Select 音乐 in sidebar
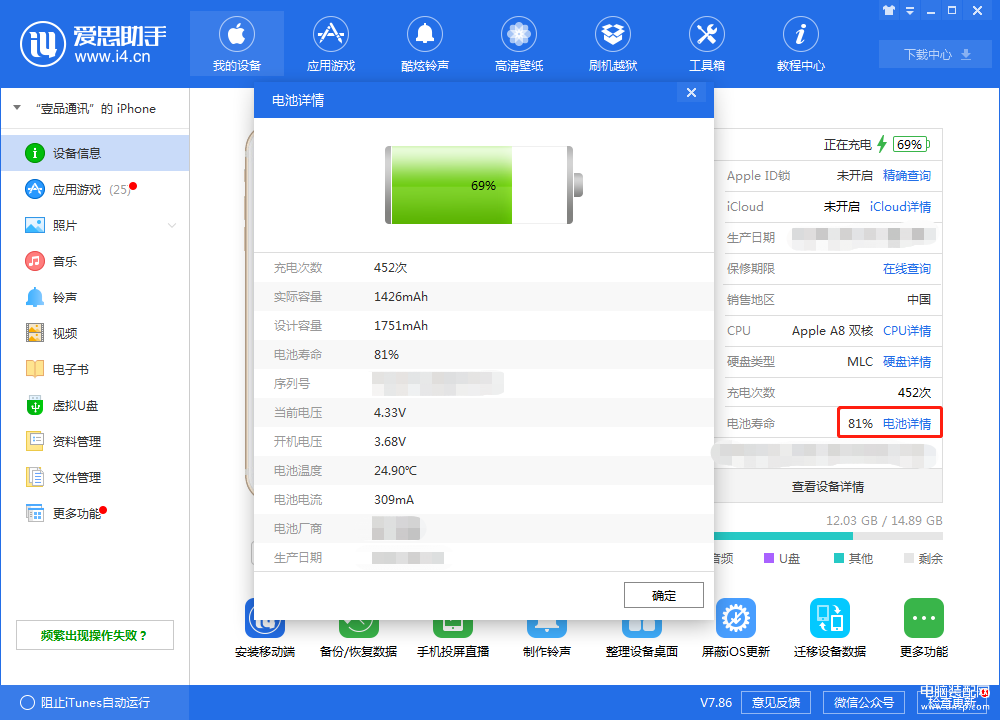Viewport: 1000px width, 720px height. click(x=95, y=261)
